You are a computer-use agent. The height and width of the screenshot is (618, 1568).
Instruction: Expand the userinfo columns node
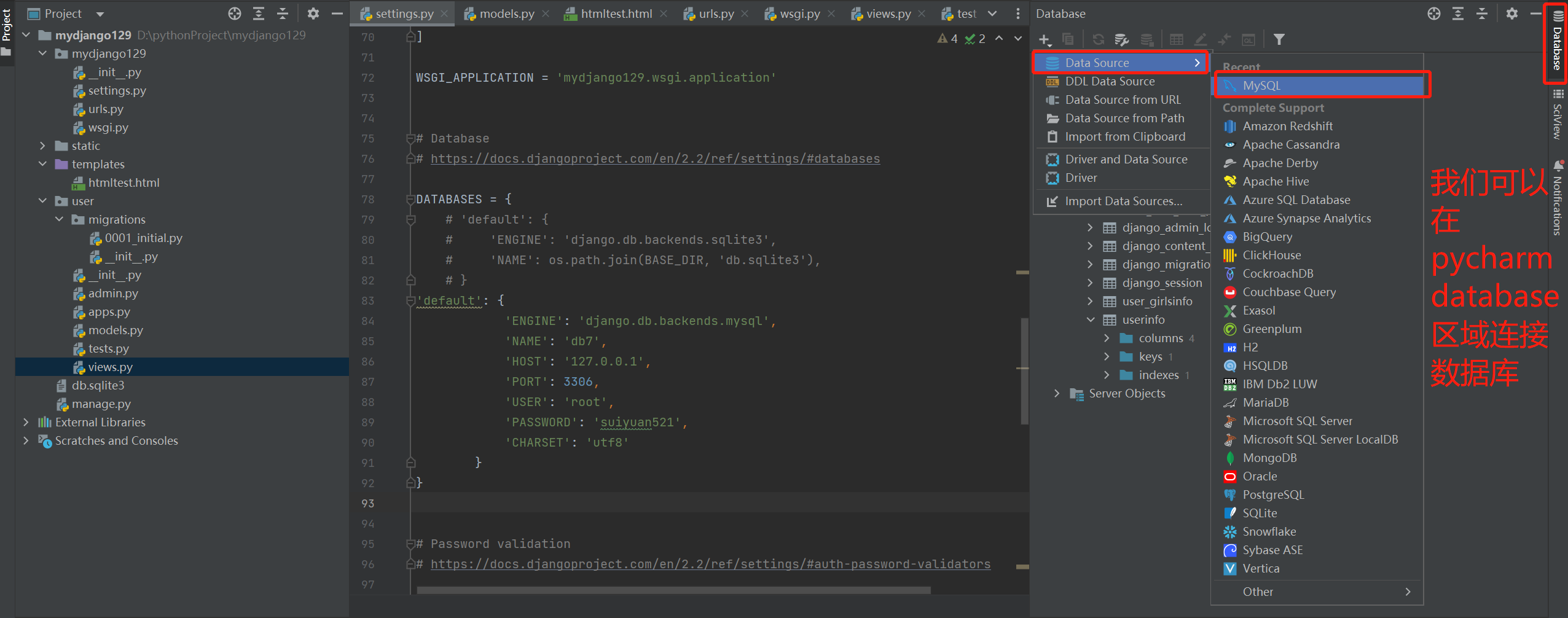tap(1107, 338)
